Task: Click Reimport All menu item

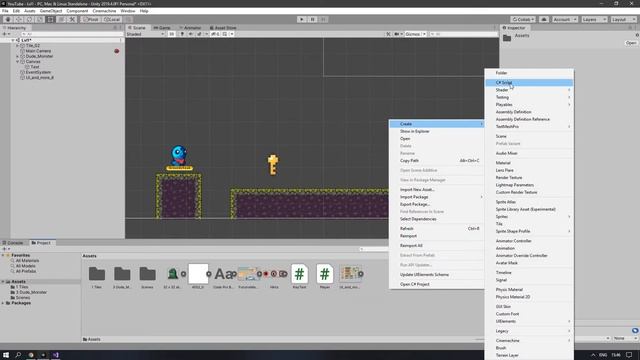Action: (x=437, y=246)
